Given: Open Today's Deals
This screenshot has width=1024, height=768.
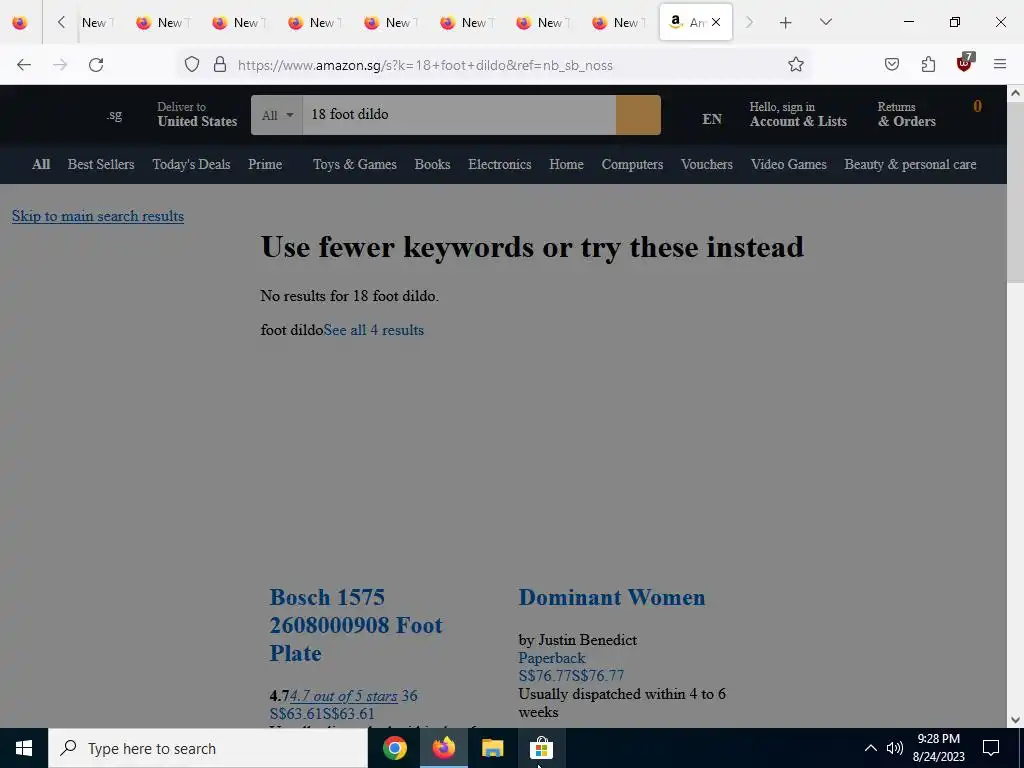Looking at the screenshot, I should [191, 165].
